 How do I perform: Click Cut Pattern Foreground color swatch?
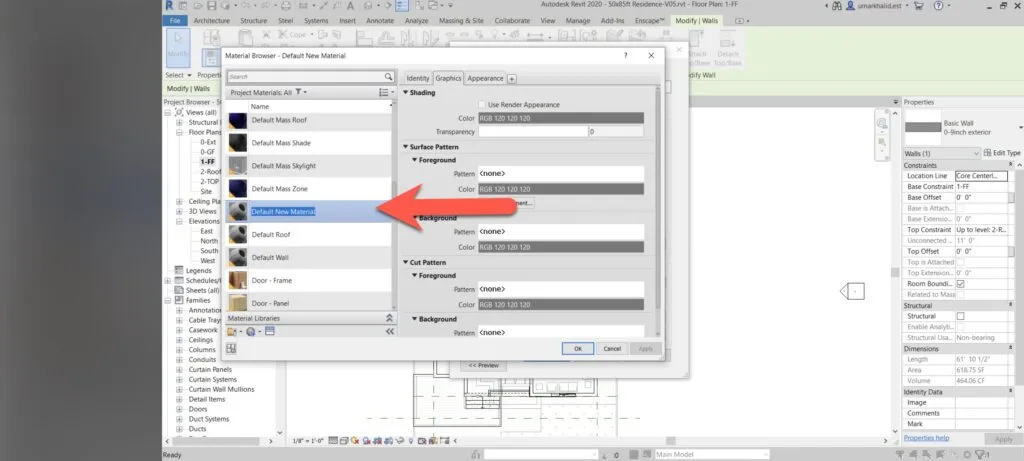(x=561, y=305)
